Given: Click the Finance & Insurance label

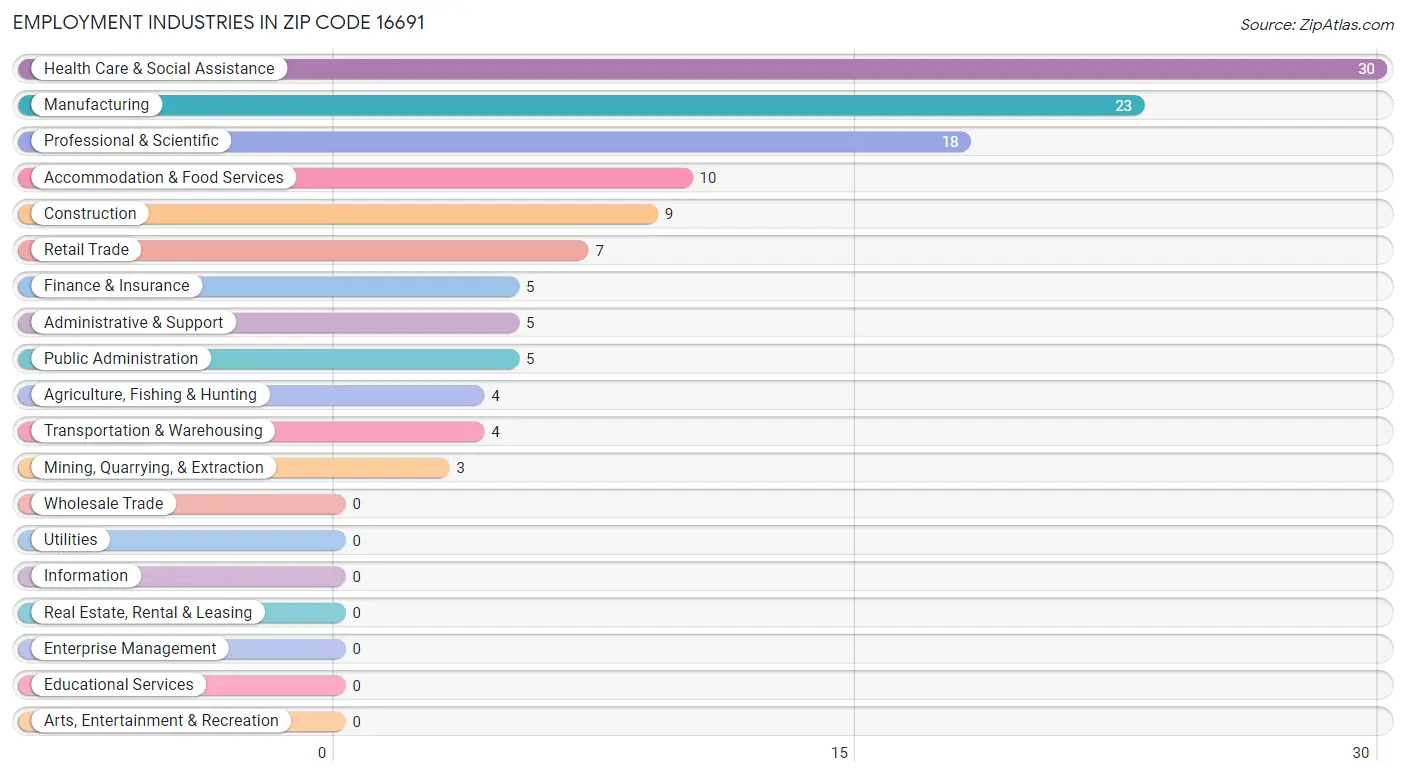Looking at the screenshot, I should pyautogui.click(x=117, y=286).
